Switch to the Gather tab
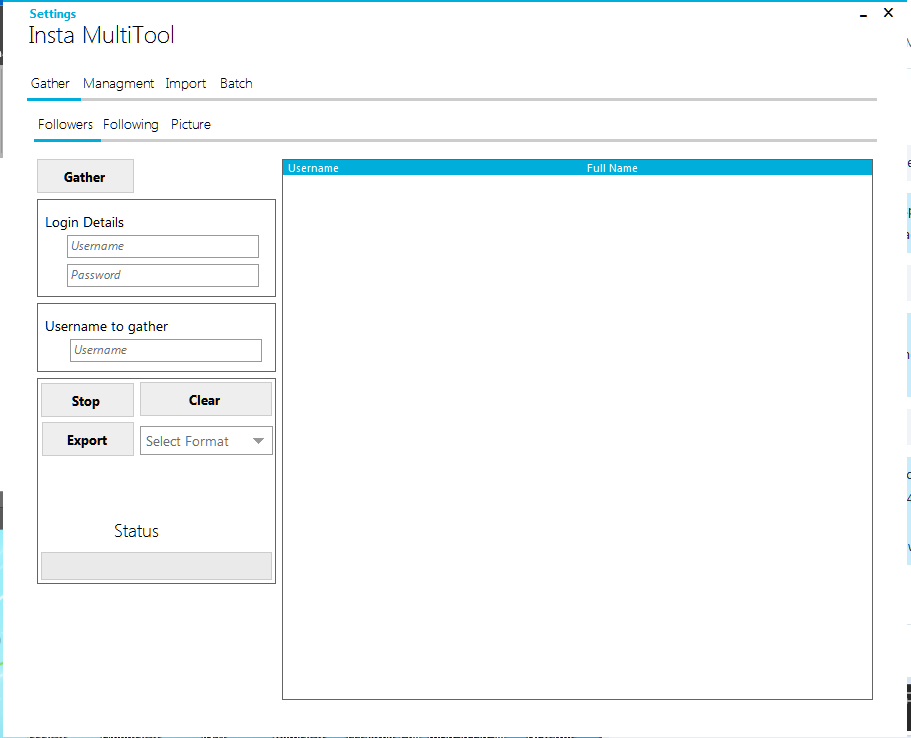Screen dimensions: 911x738 (50, 84)
